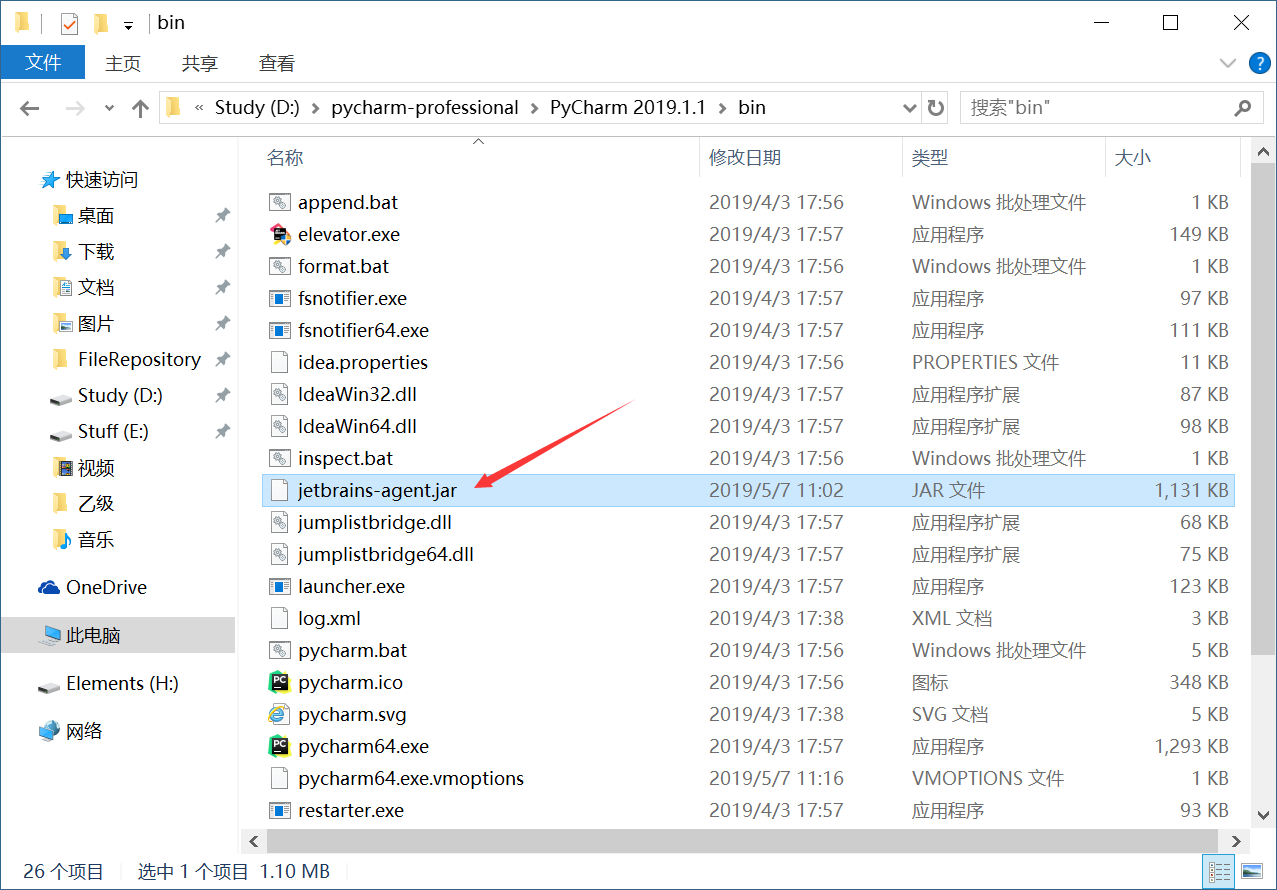Click the idea.properties file icon
Image resolution: width=1277 pixels, height=890 pixels.
point(279,362)
